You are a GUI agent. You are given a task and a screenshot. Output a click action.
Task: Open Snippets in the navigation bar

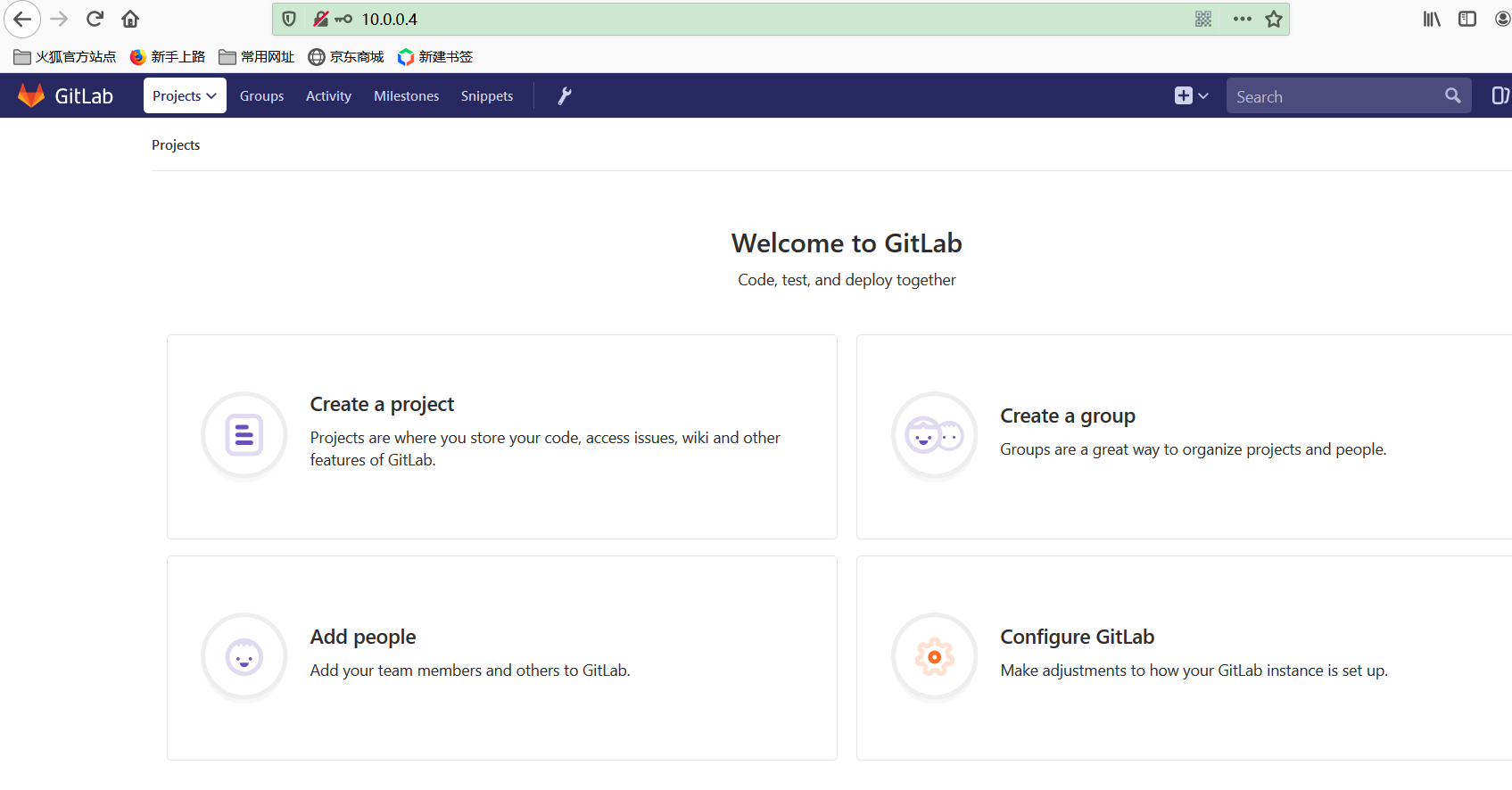(x=487, y=95)
